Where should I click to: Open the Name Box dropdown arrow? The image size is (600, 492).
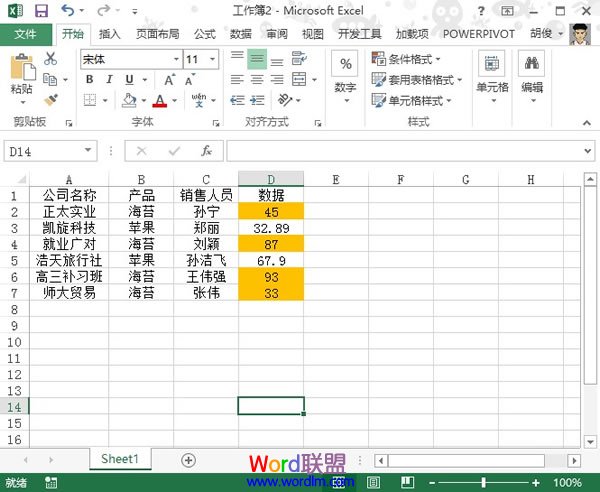click(88, 150)
